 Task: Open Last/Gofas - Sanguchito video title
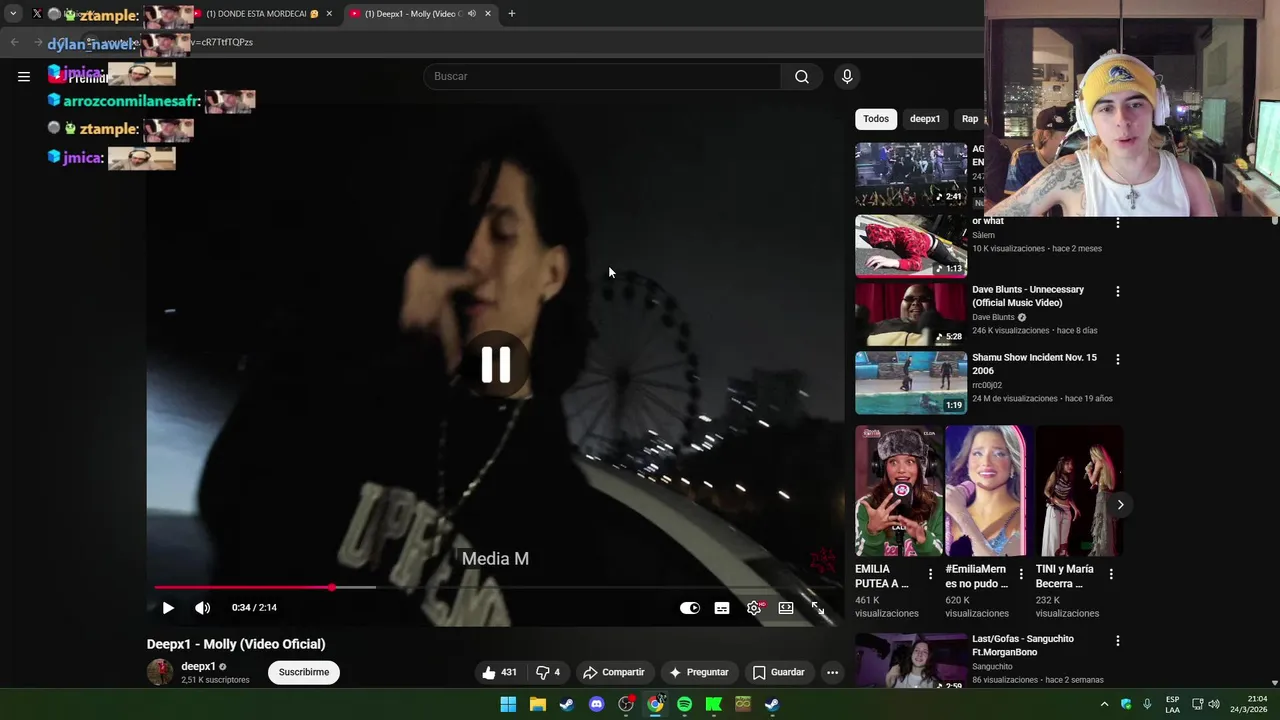point(1023,645)
